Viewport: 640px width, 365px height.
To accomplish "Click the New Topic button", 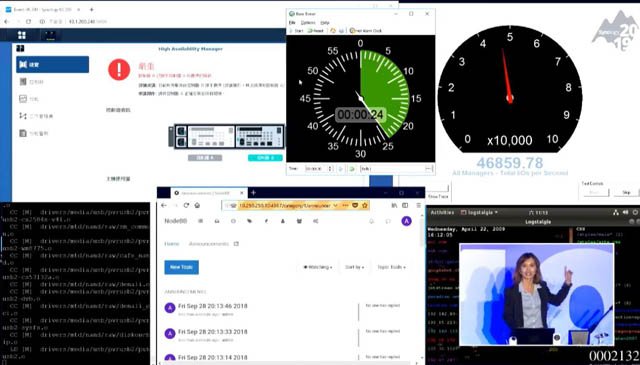I will 182,267.
